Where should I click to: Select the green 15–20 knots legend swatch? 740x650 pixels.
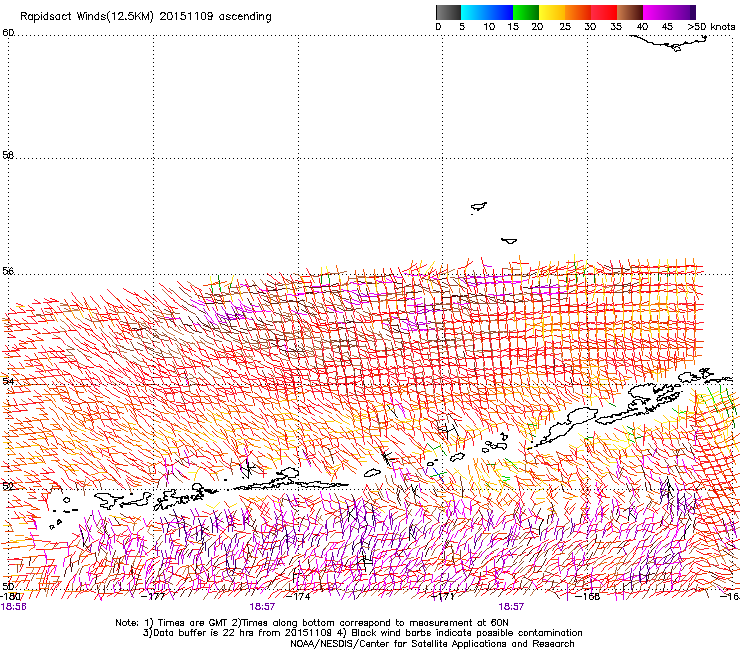tap(526, 12)
